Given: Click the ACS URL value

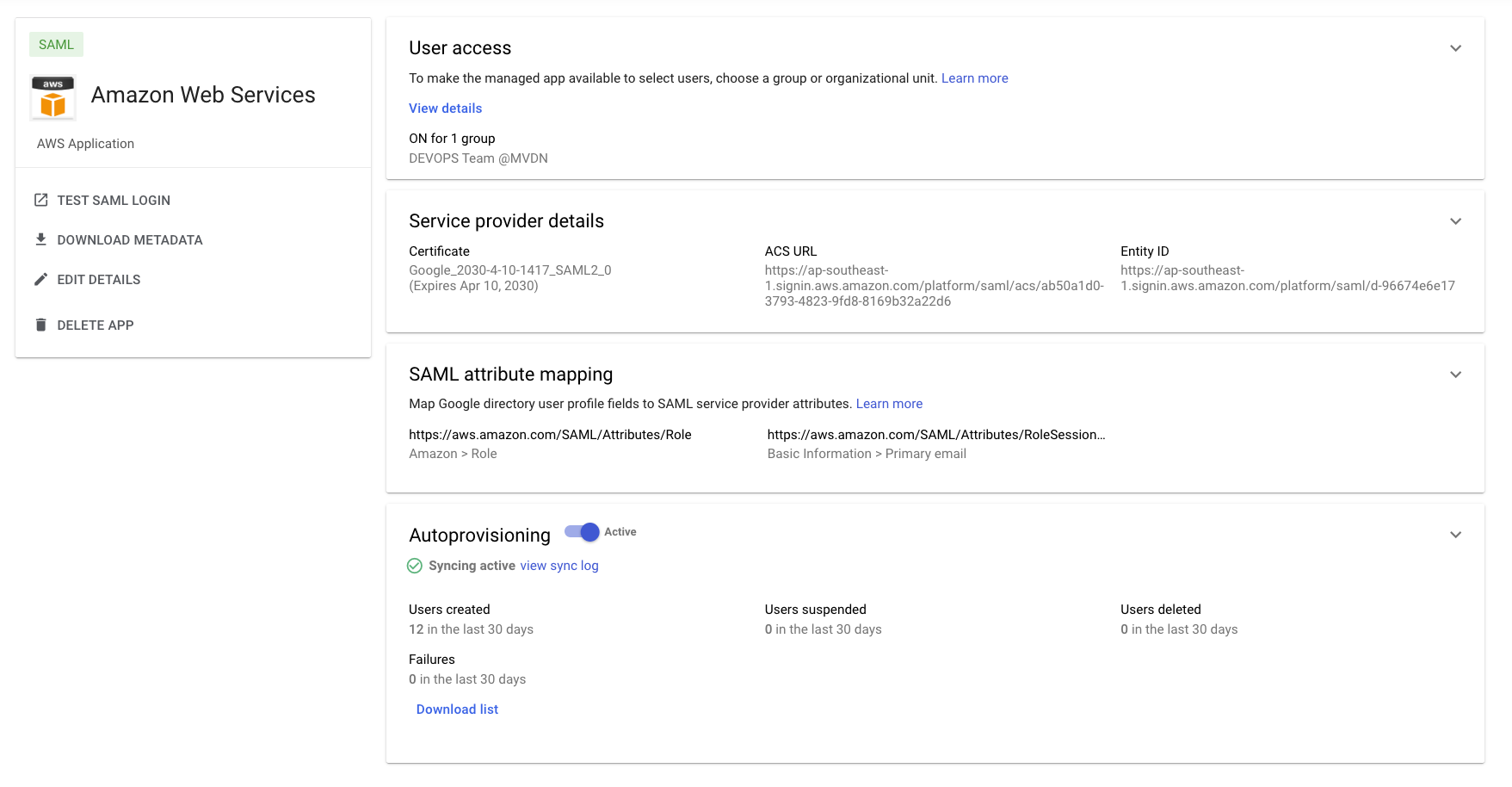Looking at the screenshot, I should pos(934,286).
